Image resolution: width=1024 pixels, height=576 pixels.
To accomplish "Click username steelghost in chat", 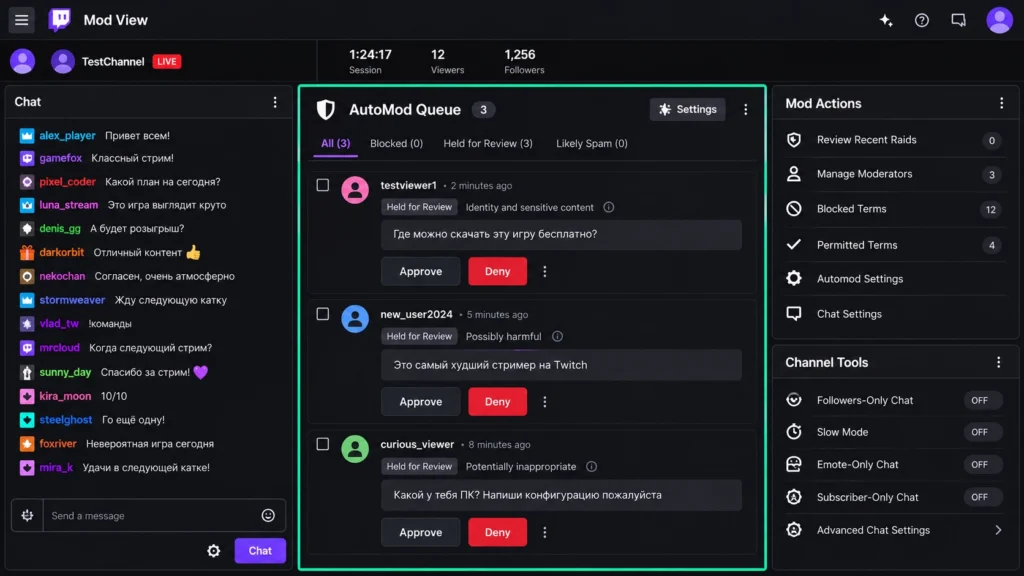I will tap(65, 420).
